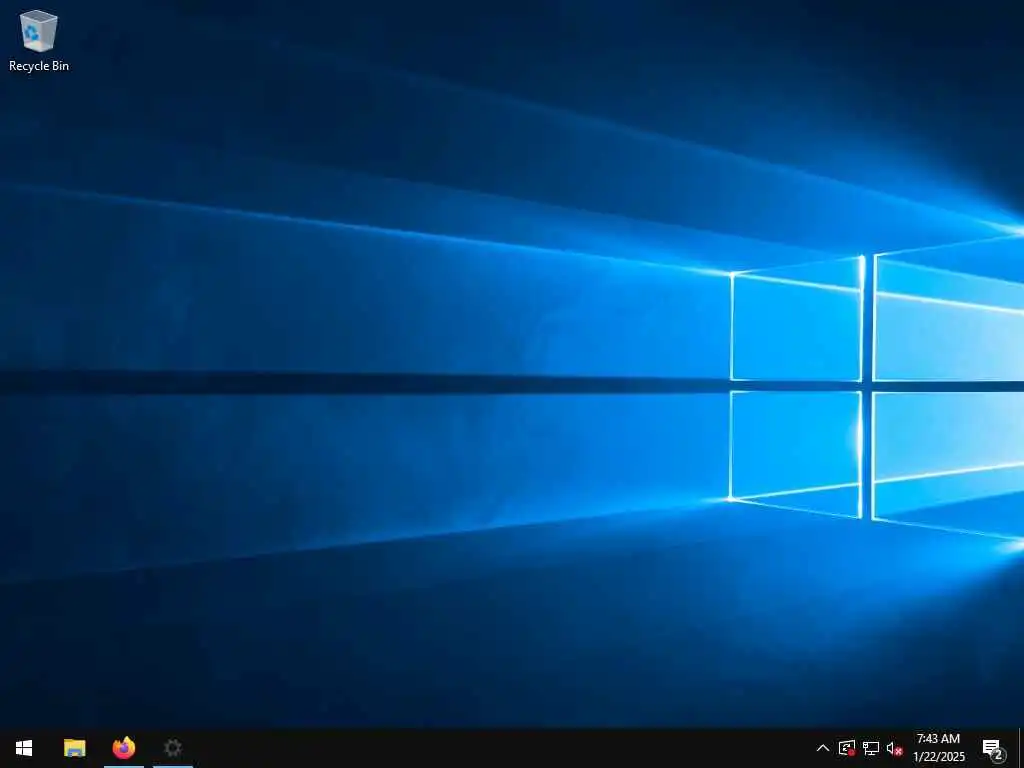Click the Show desktop sliver at taskbar end

(x=1021, y=748)
